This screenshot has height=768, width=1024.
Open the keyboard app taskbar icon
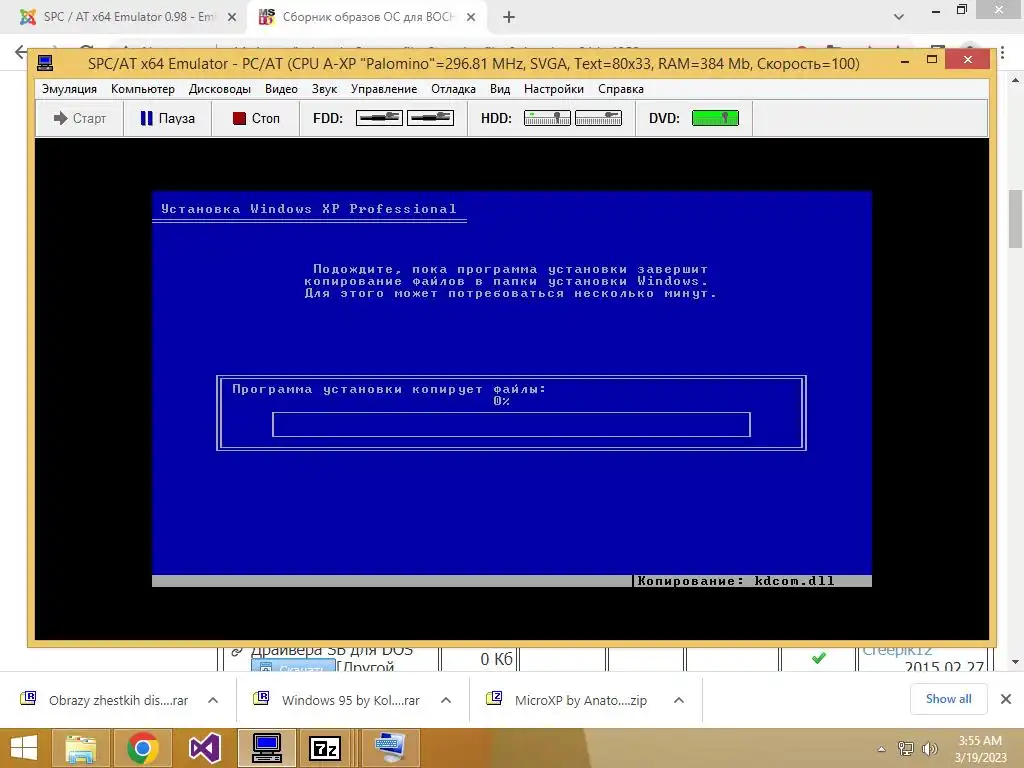[x=390, y=748]
